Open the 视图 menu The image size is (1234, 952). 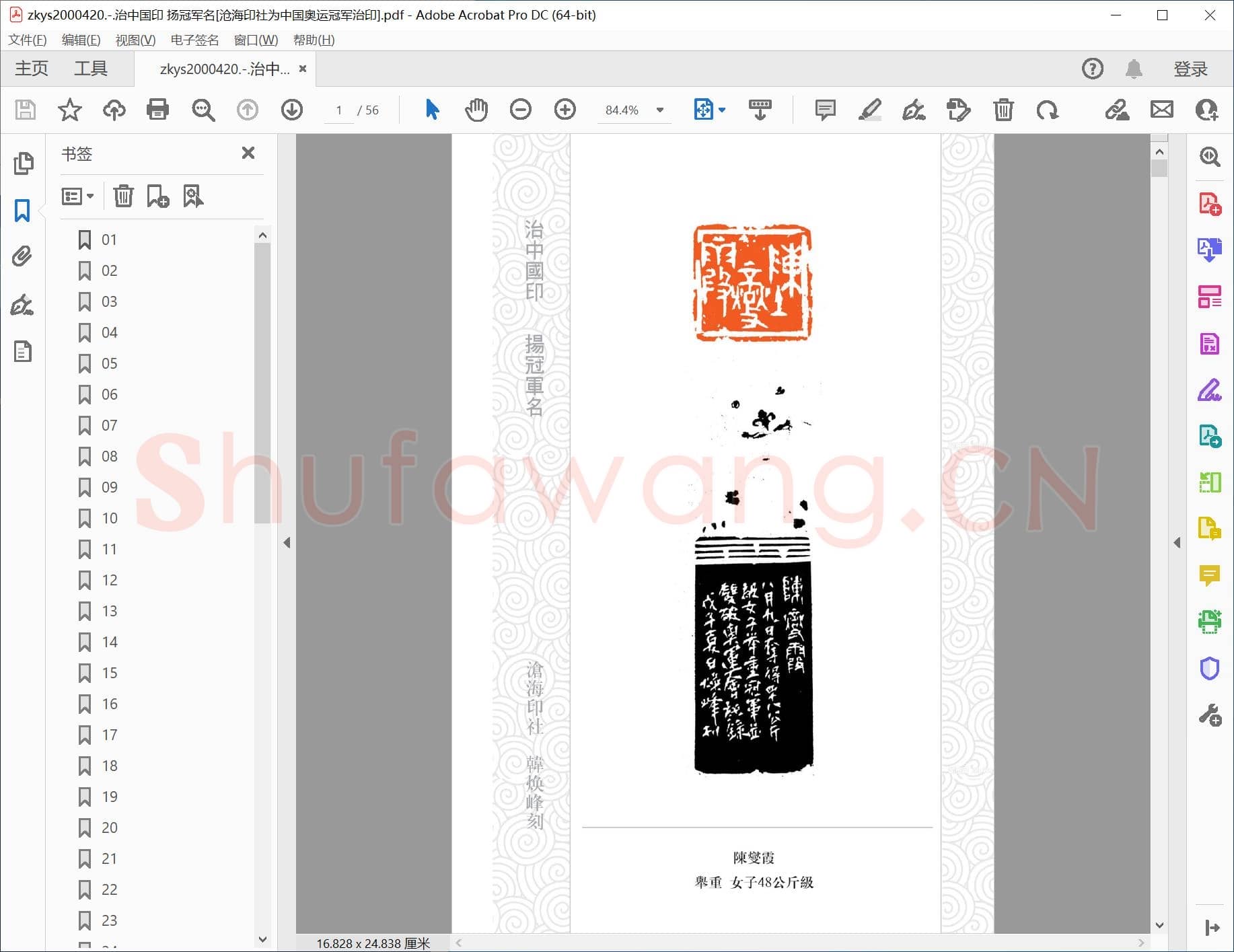coord(135,40)
